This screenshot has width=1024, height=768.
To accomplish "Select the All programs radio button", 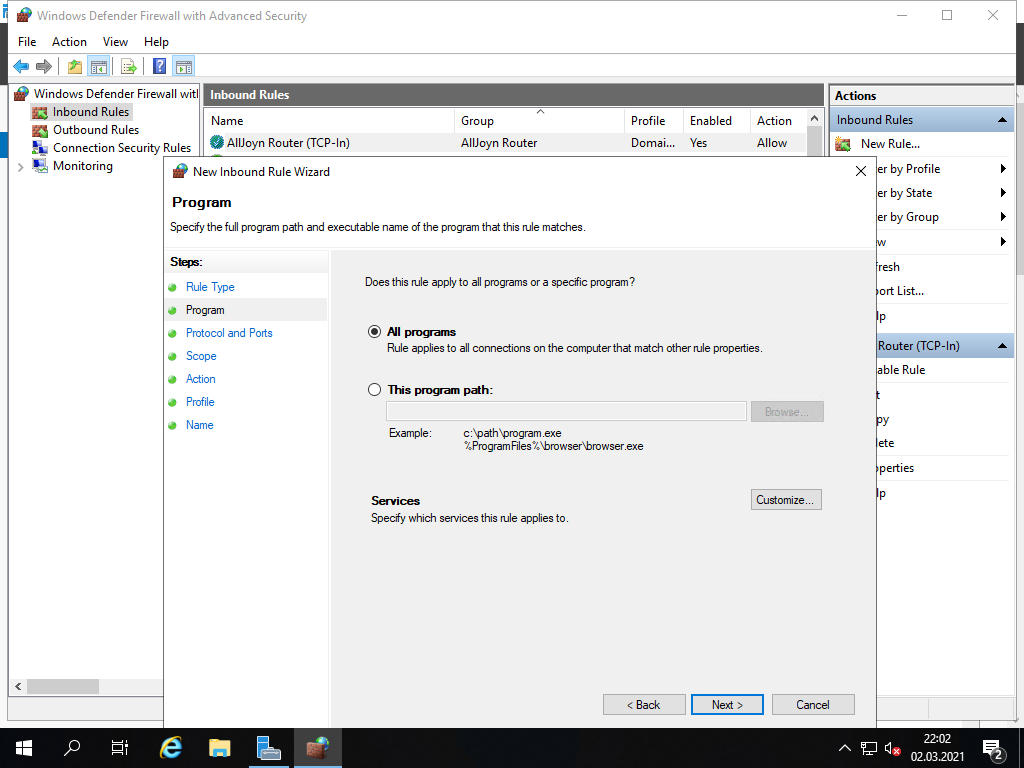I will pos(375,332).
